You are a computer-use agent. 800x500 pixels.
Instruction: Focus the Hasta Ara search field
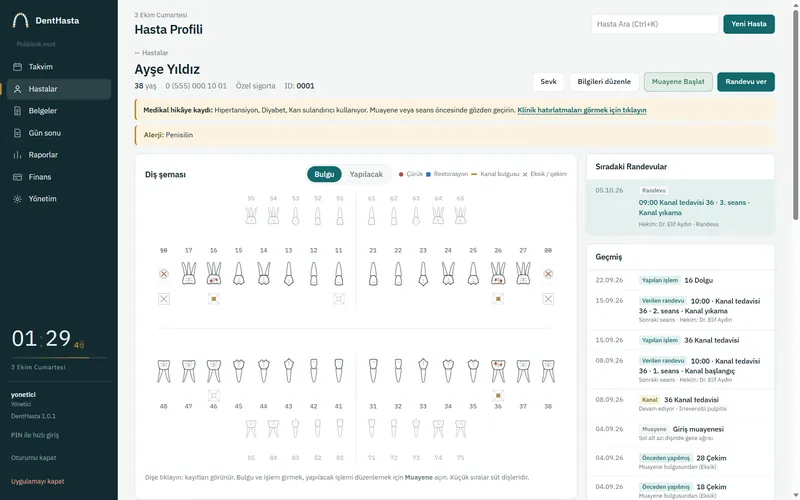[x=655, y=24]
